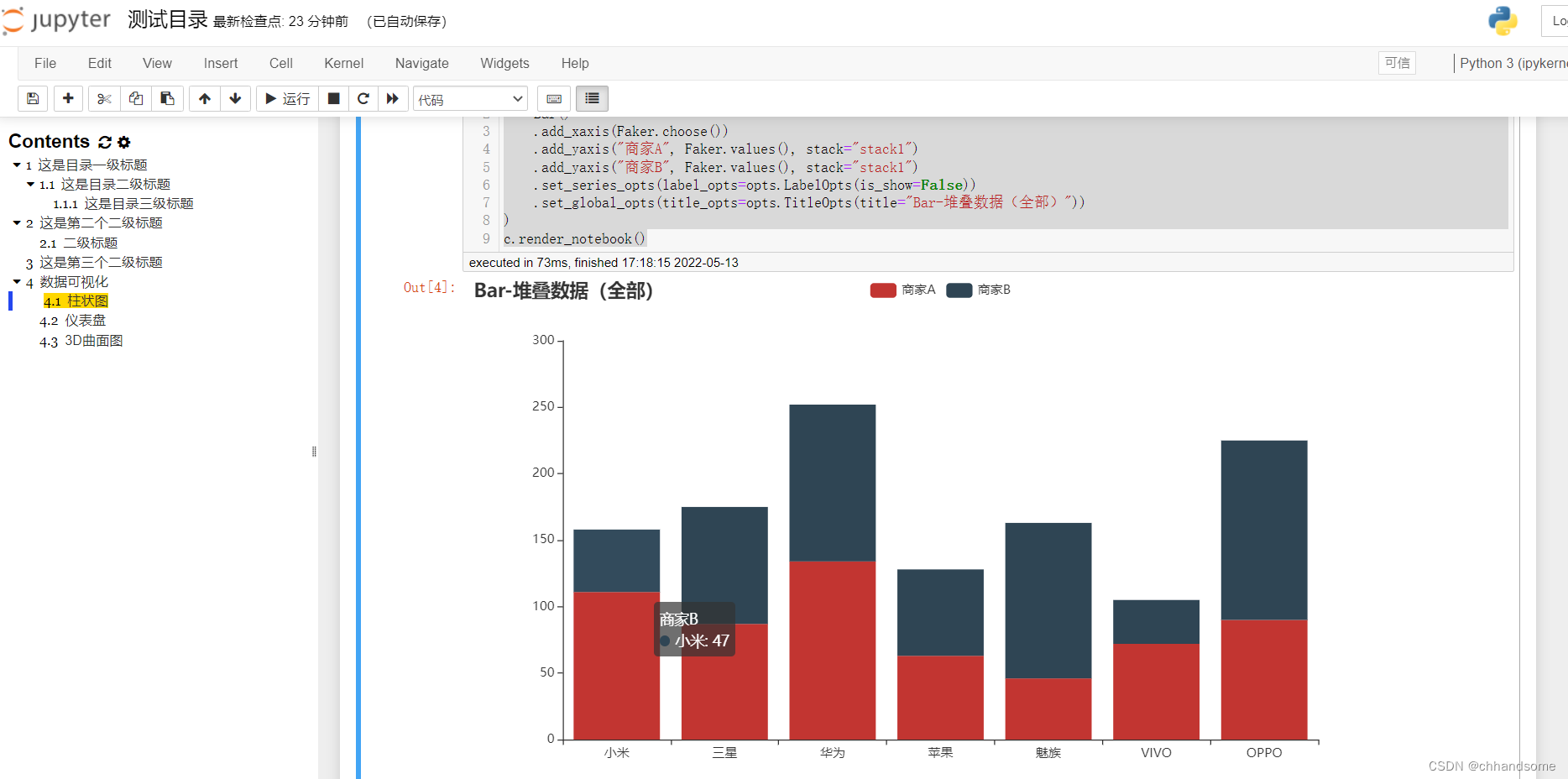1568x779 pixels.
Task: Rename the notebook title 测试目录
Action: [168, 20]
